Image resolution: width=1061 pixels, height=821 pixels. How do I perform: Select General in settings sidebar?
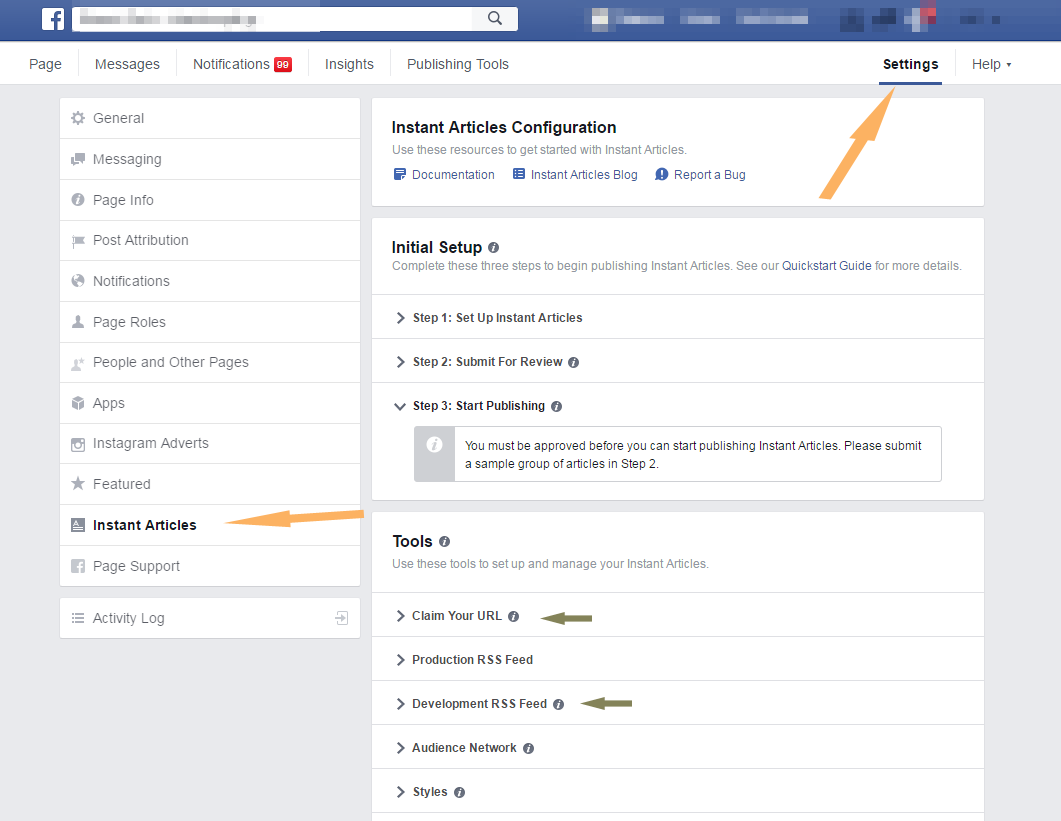(x=210, y=118)
